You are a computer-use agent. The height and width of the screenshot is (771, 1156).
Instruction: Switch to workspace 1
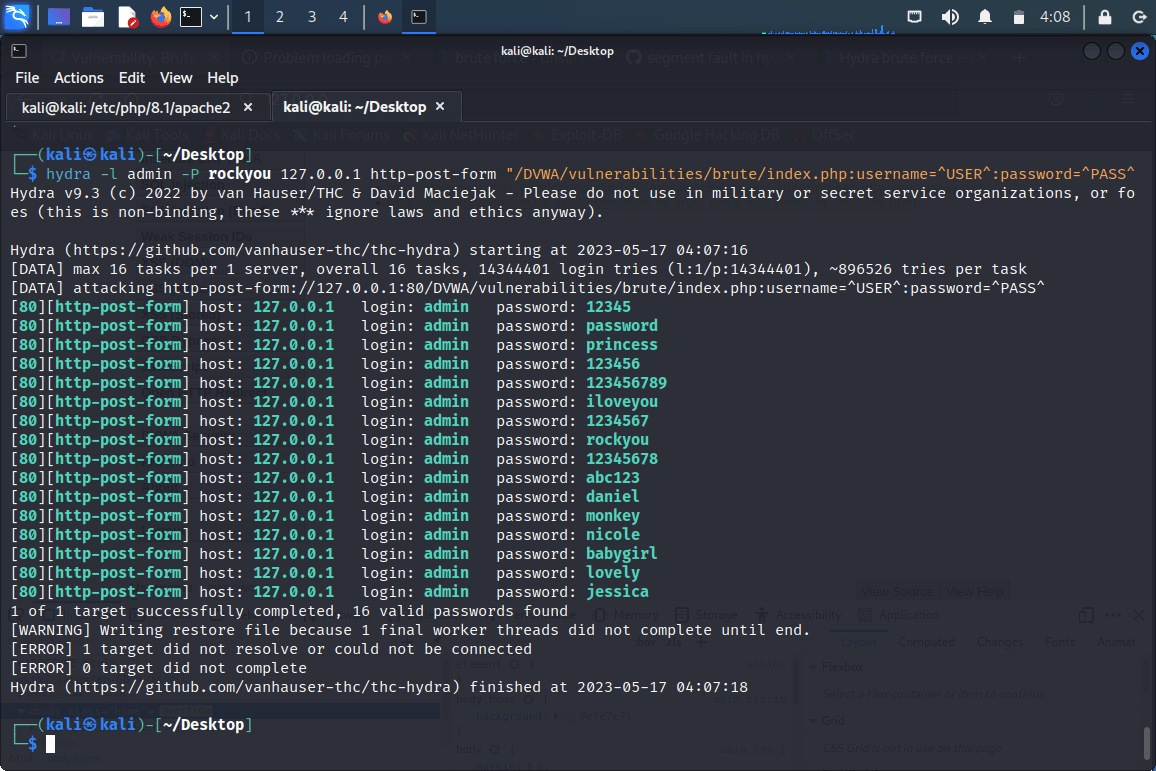(248, 16)
